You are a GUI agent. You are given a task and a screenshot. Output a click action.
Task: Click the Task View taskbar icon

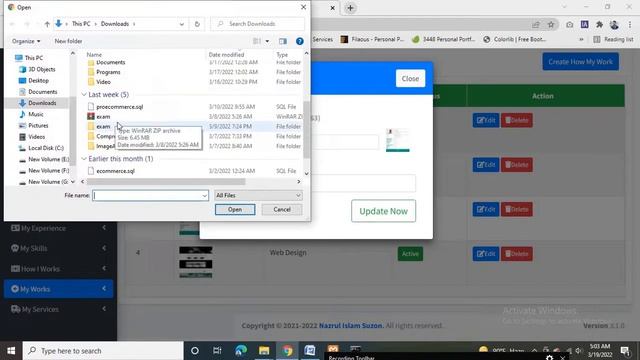[x=217, y=351]
